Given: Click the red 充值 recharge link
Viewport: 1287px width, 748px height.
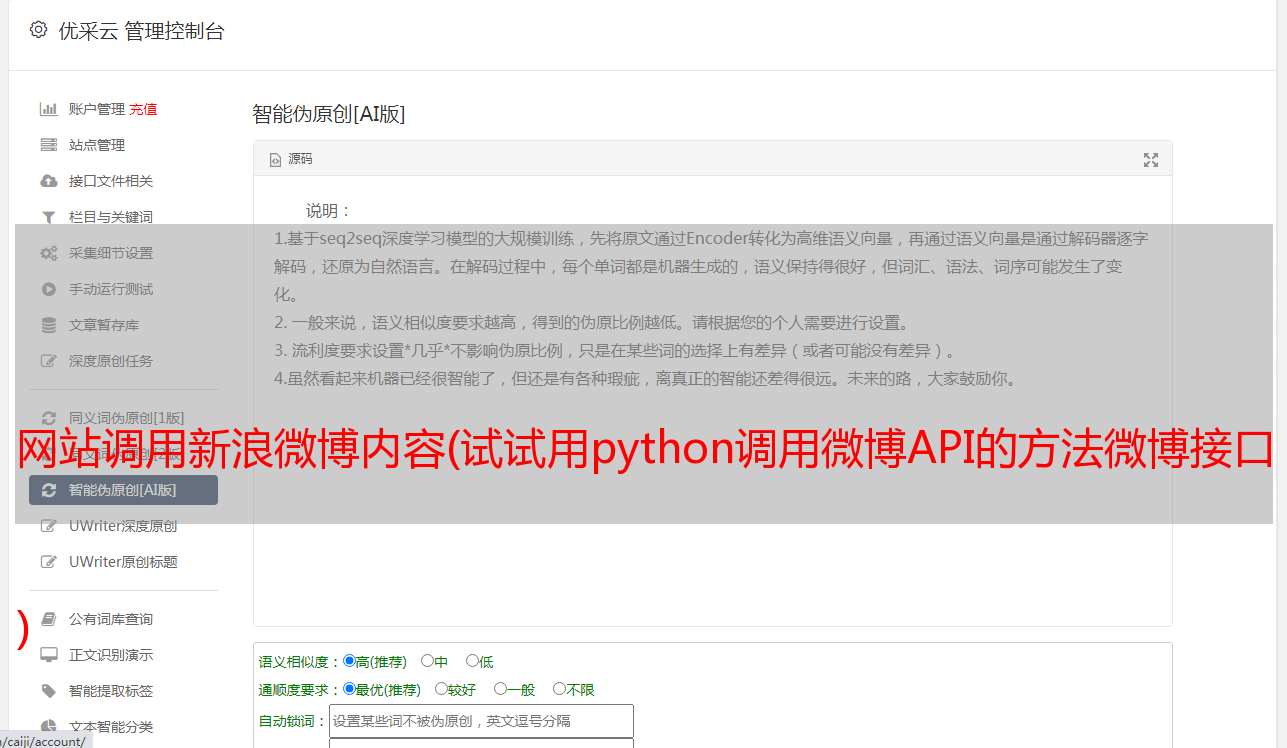Looking at the screenshot, I should point(143,109).
